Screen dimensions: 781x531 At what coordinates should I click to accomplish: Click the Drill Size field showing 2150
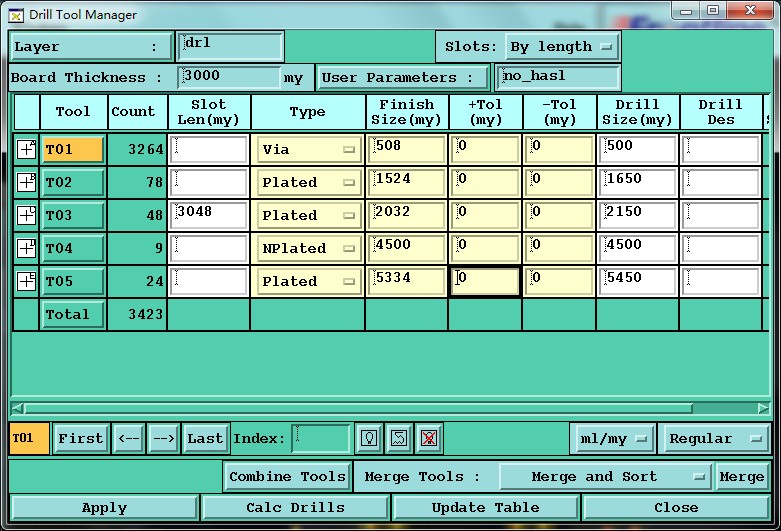pyautogui.click(x=638, y=215)
